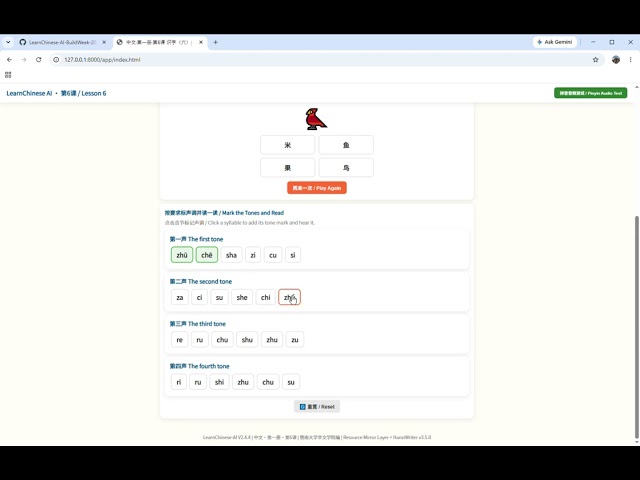Click the Lesson 6 breadcrumb link
The height and width of the screenshot is (480, 640).
(83, 93)
